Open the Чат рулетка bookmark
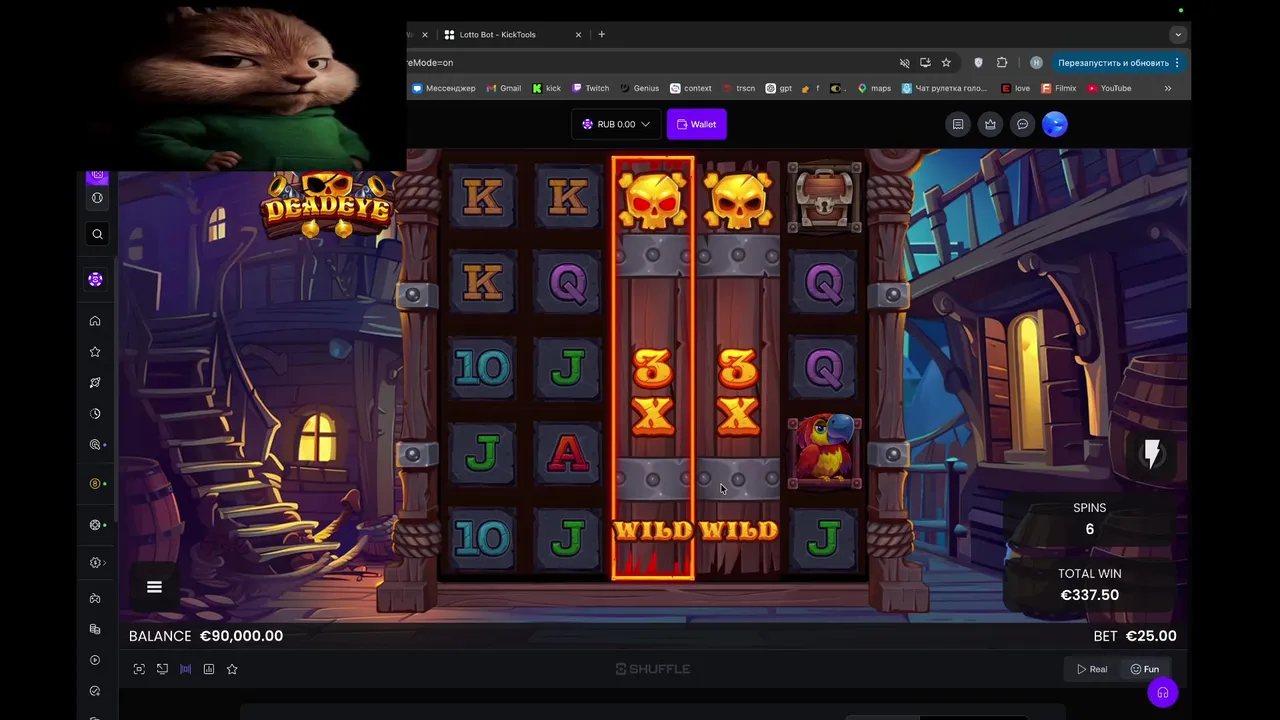1280x720 pixels. coord(945,88)
